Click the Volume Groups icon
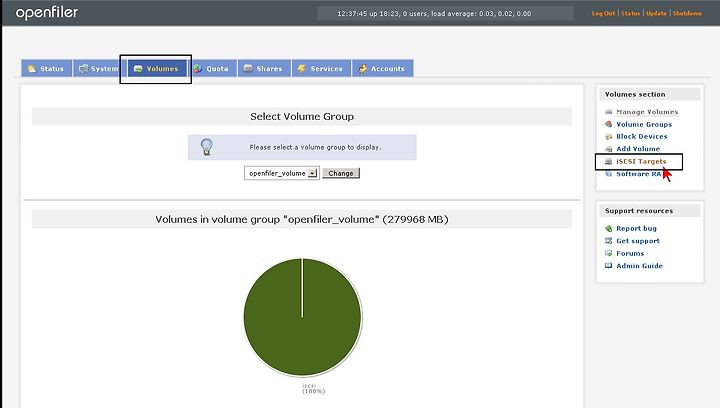Screen dimensions: 720x408 tap(608, 124)
